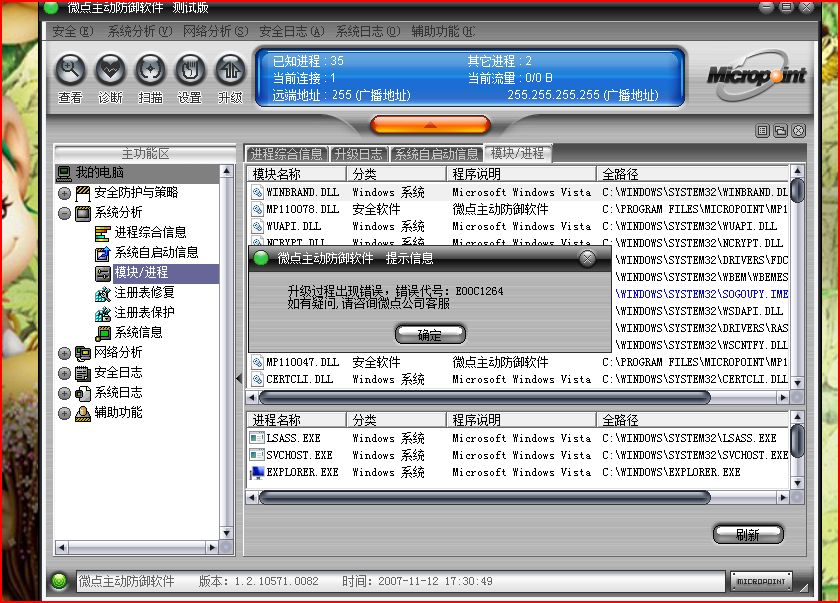Screen dimensions: 840x603
Task: Start the 扫描 scan tool
Action: click(x=151, y=70)
